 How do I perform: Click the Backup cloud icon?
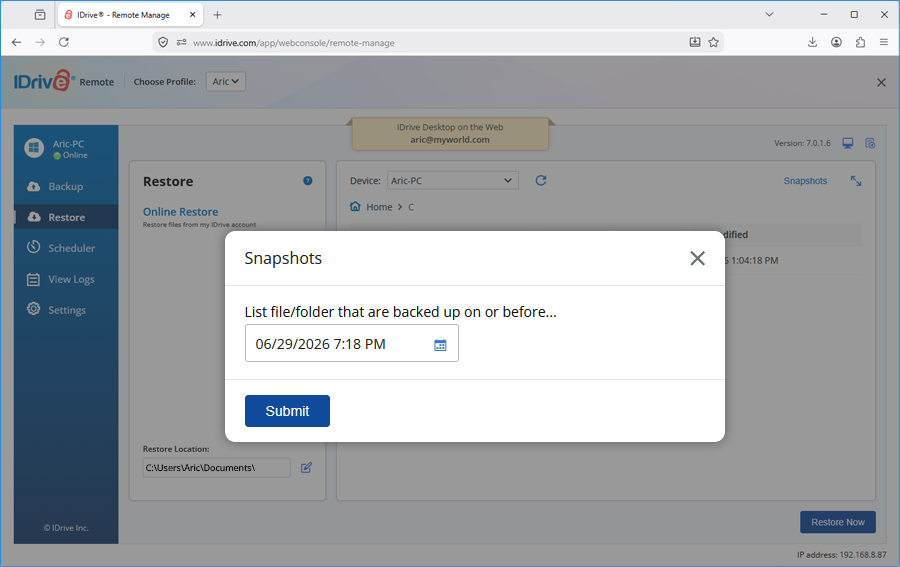34,186
